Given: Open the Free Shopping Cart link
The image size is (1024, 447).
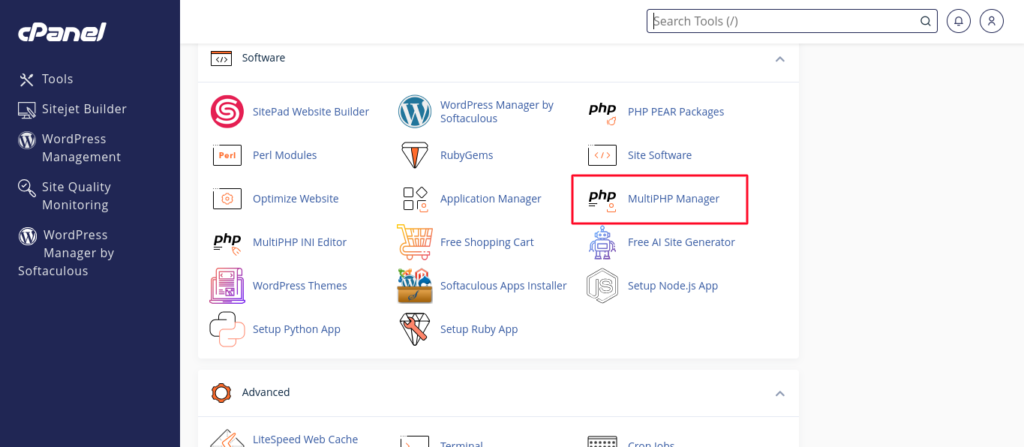Looking at the screenshot, I should point(487,242).
